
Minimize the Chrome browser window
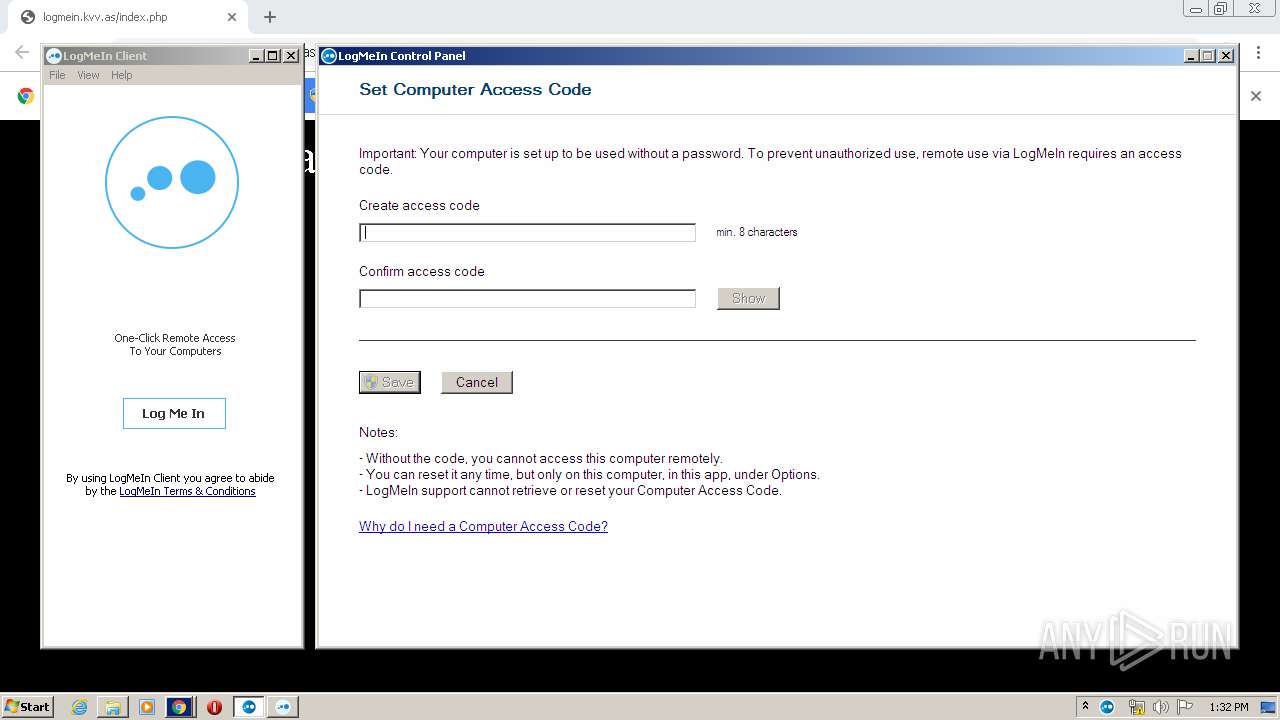1196,9
